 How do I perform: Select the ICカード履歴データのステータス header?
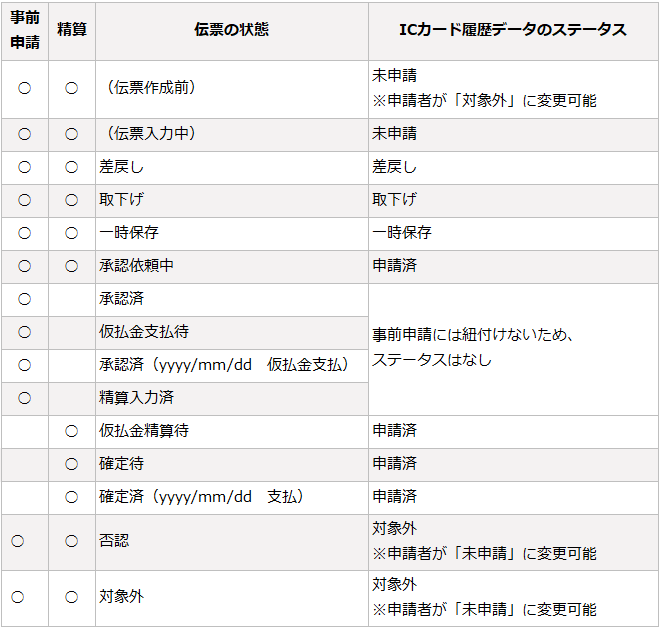coord(512,30)
